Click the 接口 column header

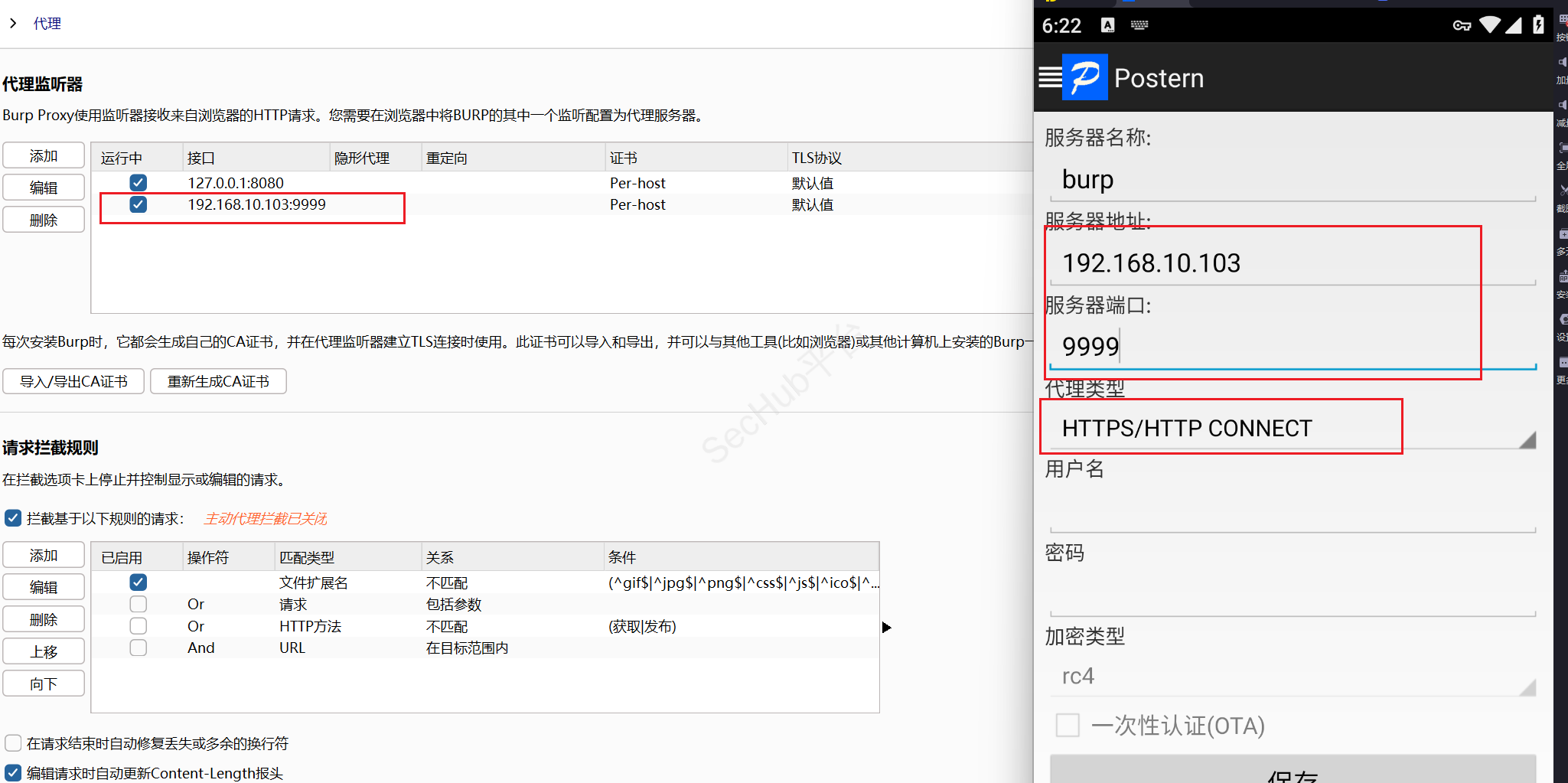(x=256, y=158)
